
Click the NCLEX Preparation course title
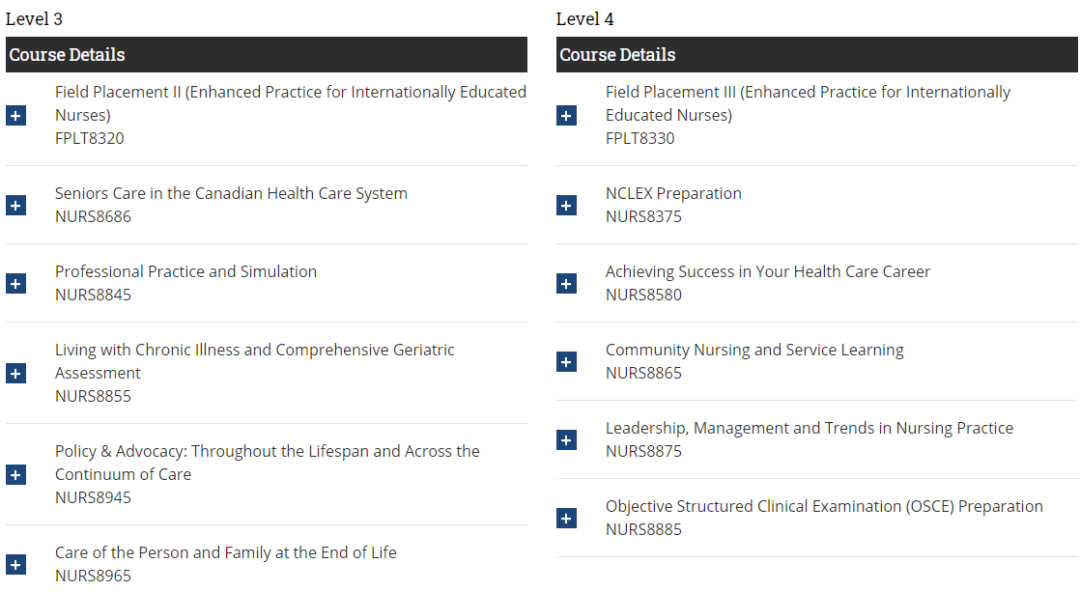coord(673,193)
